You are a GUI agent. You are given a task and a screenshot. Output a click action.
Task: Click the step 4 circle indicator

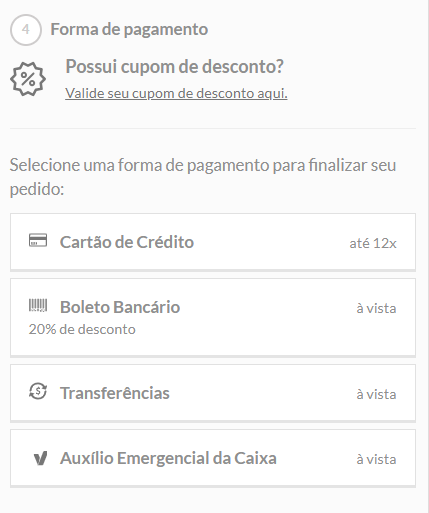click(26, 30)
